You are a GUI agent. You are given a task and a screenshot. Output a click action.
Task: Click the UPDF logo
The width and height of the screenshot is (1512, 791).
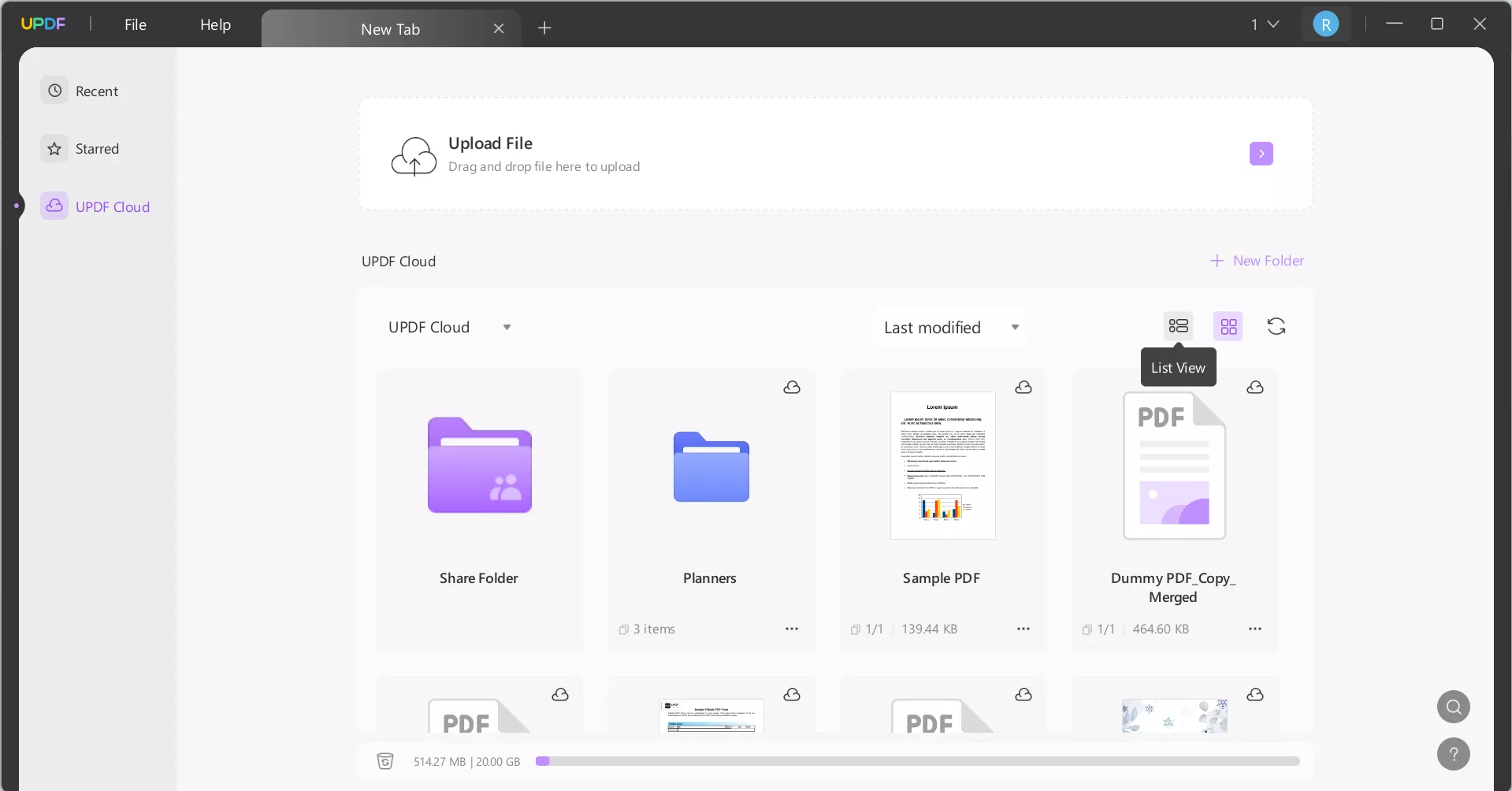(x=43, y=24)
